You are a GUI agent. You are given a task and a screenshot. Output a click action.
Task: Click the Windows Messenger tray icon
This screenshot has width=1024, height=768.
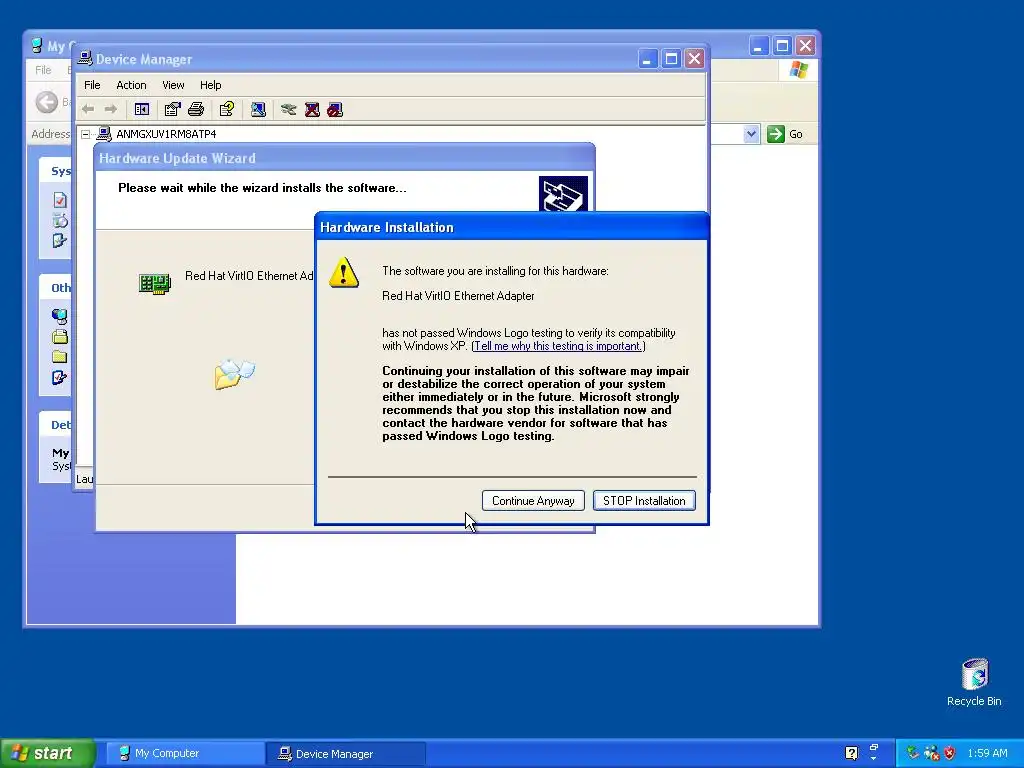tap(931, 753)
